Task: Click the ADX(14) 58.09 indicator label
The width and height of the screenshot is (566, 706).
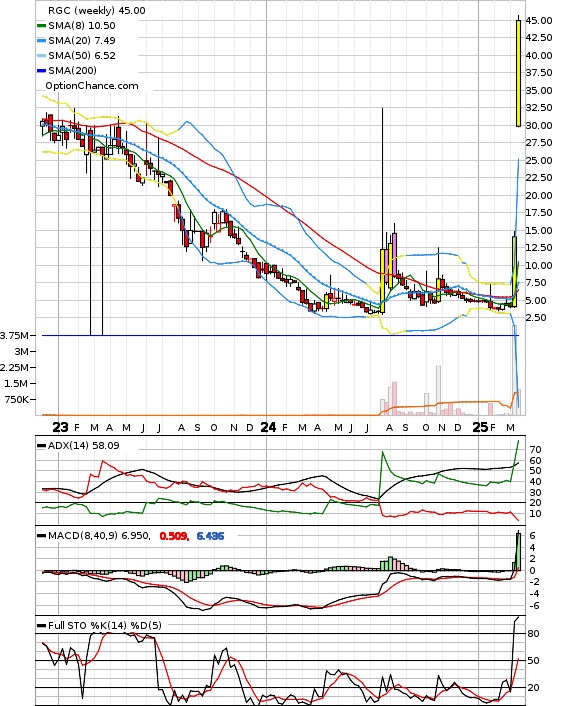Action: tap(84, 446)
